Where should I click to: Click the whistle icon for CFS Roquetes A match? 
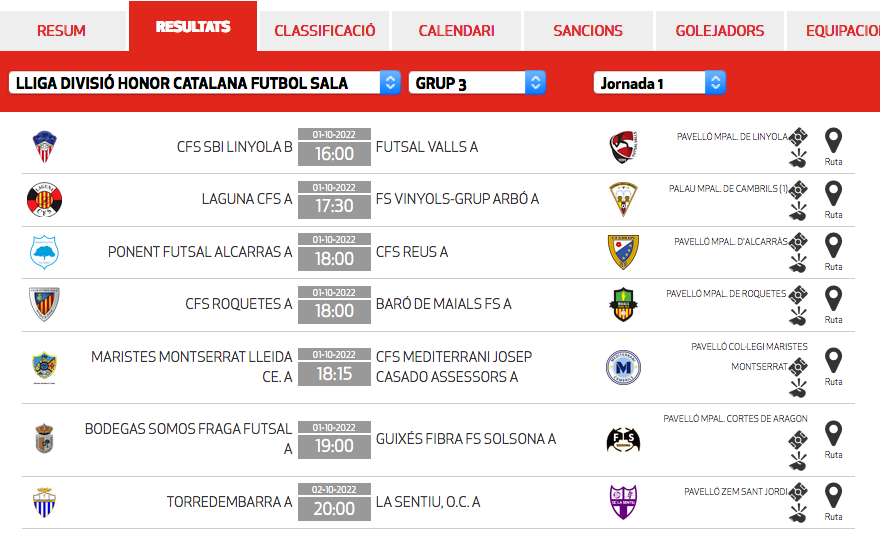[x=797, y=315]
